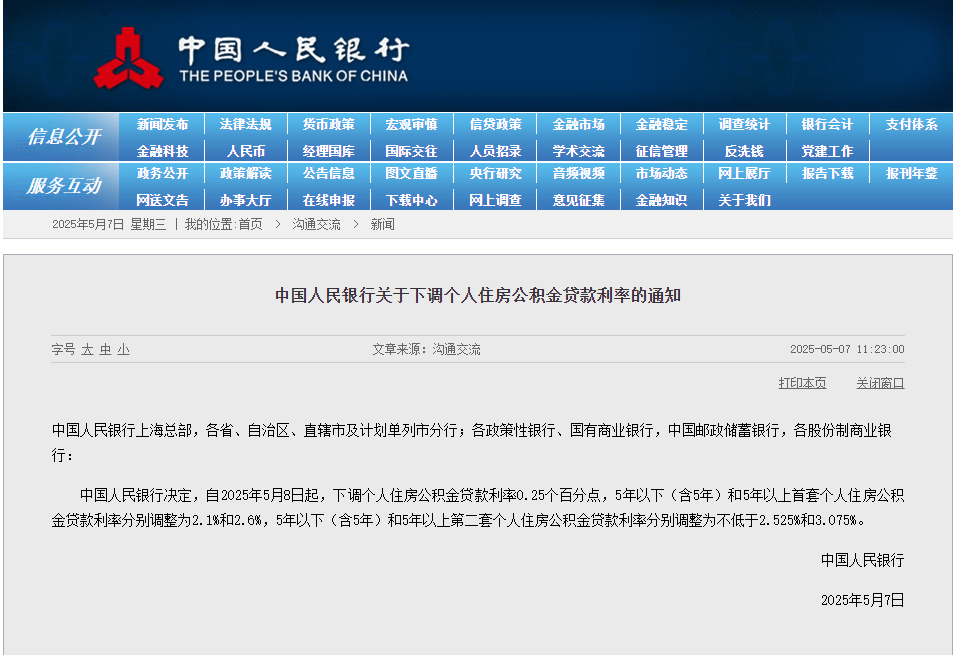956x655 pixels.
Task: Open 沟通交流 from the breadcrumb trail
Action: (316, 224)
